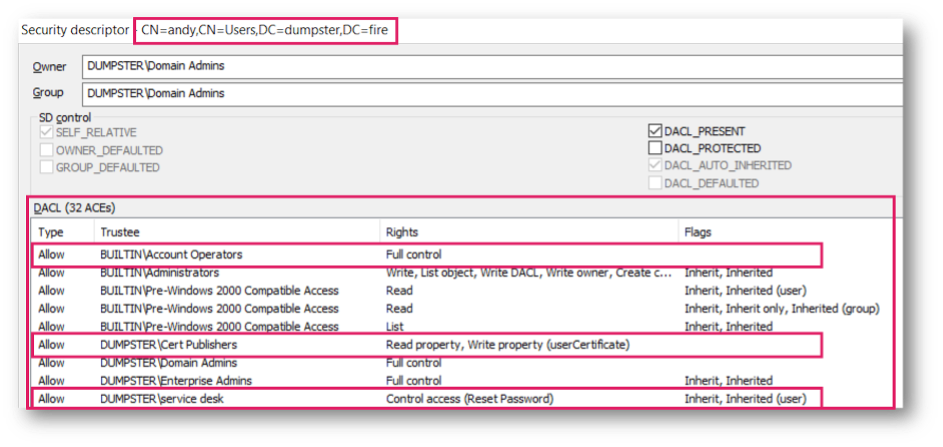Viewport: 943px width, 447px height.
Task: Uncheck the DACL_PRESENT checkbox
Action: coord(655,131)
